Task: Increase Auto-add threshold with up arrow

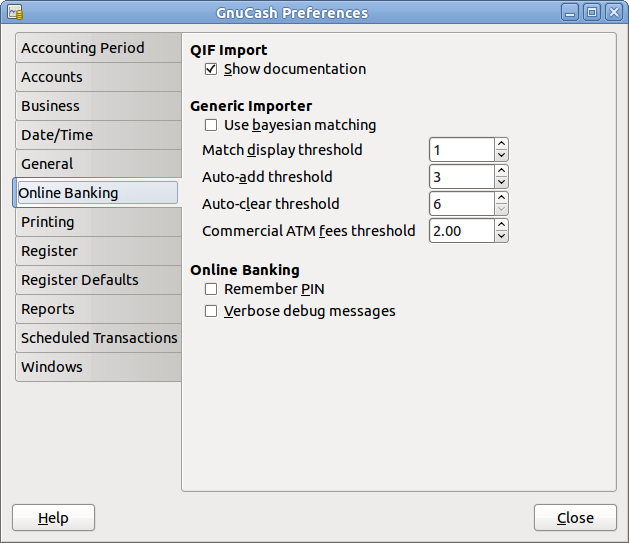Action: tap(501, 170)
